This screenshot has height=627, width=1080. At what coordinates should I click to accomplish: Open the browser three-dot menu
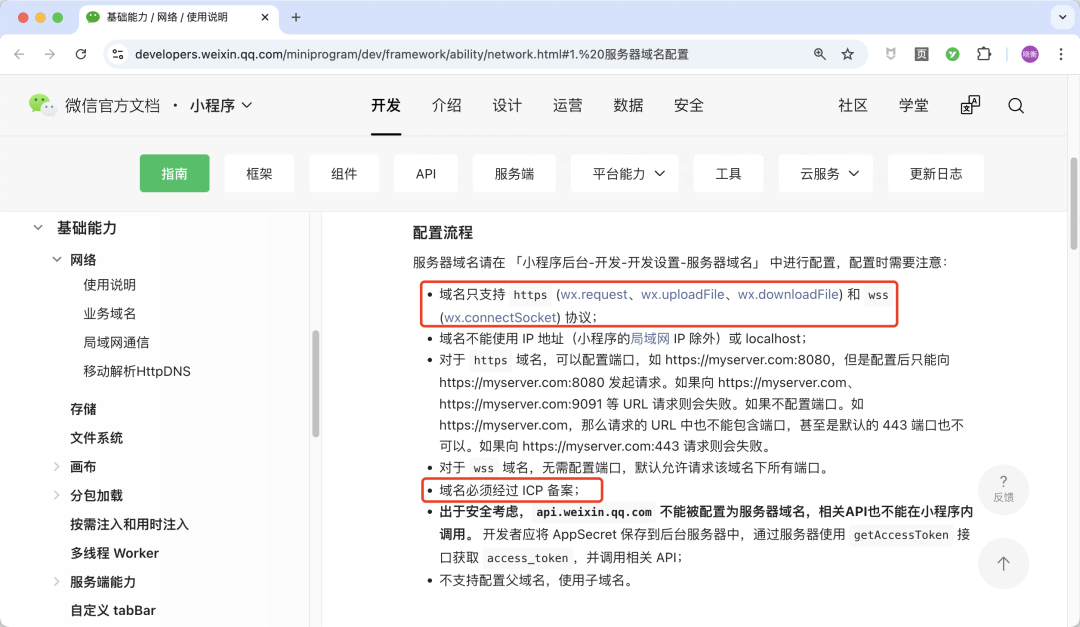pyautogui.click(x=1061, y=54)
